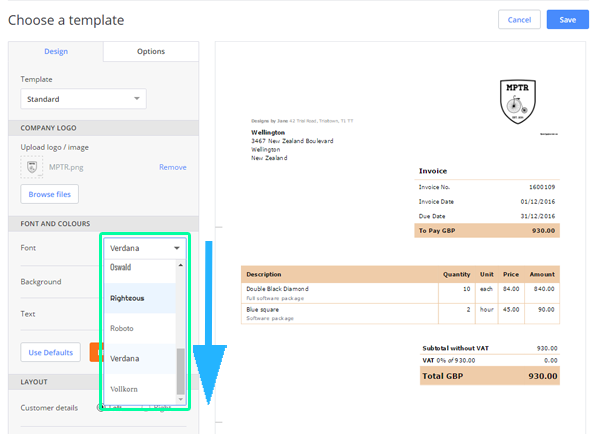Click Use Defaults button

point(51,352)
